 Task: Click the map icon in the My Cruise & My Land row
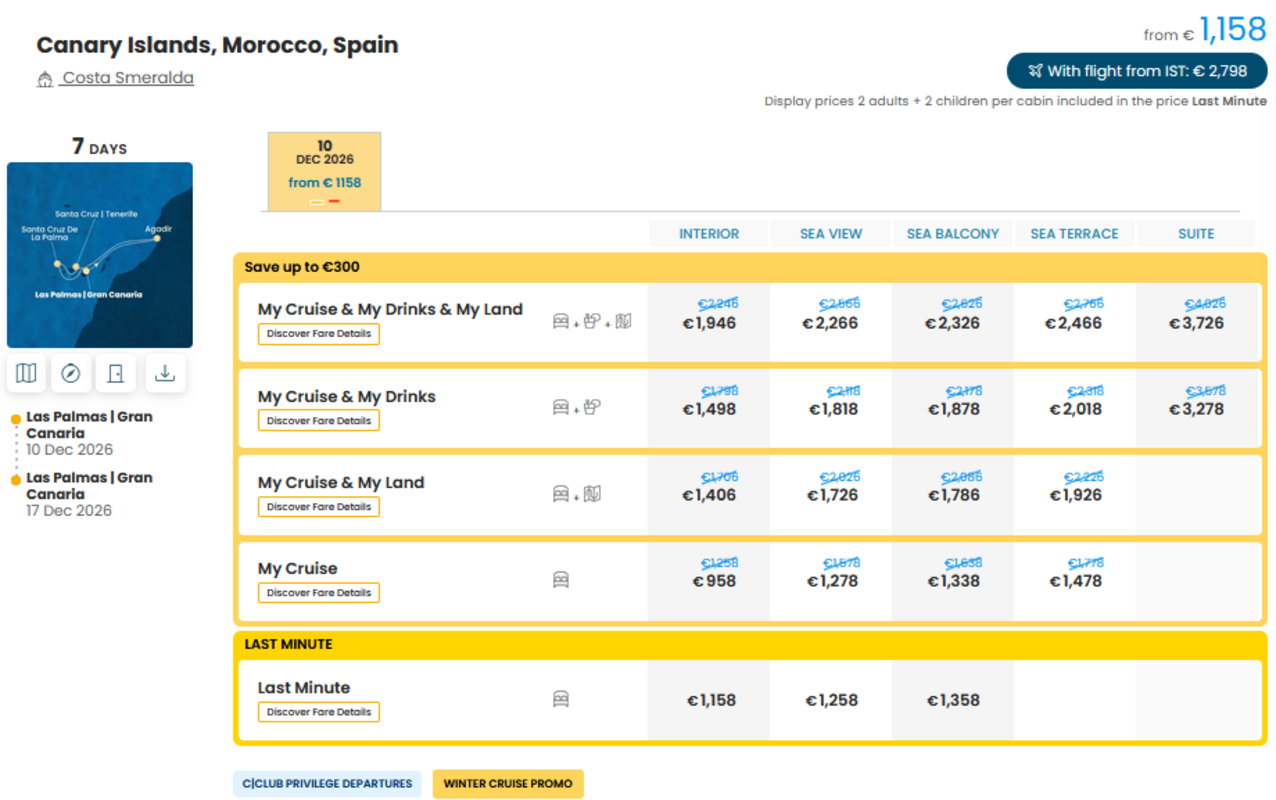pos(592,494)
